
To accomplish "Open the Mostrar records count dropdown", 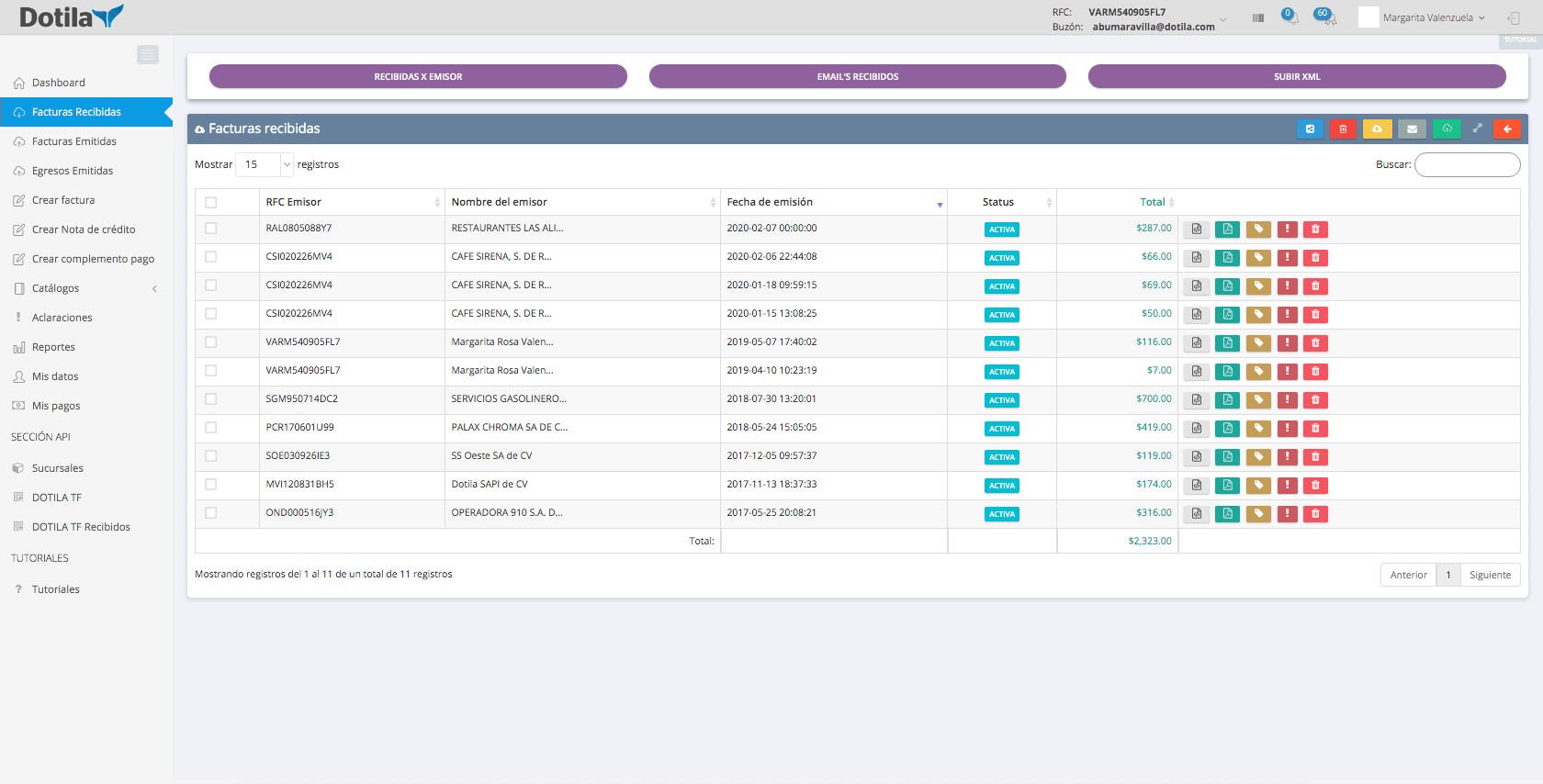I will click(x=265, y=164).
